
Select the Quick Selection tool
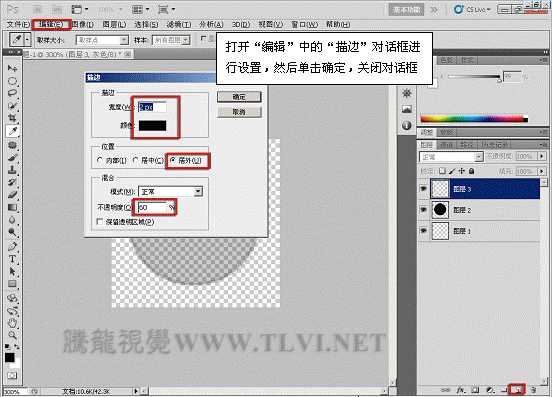pos(12,106)
